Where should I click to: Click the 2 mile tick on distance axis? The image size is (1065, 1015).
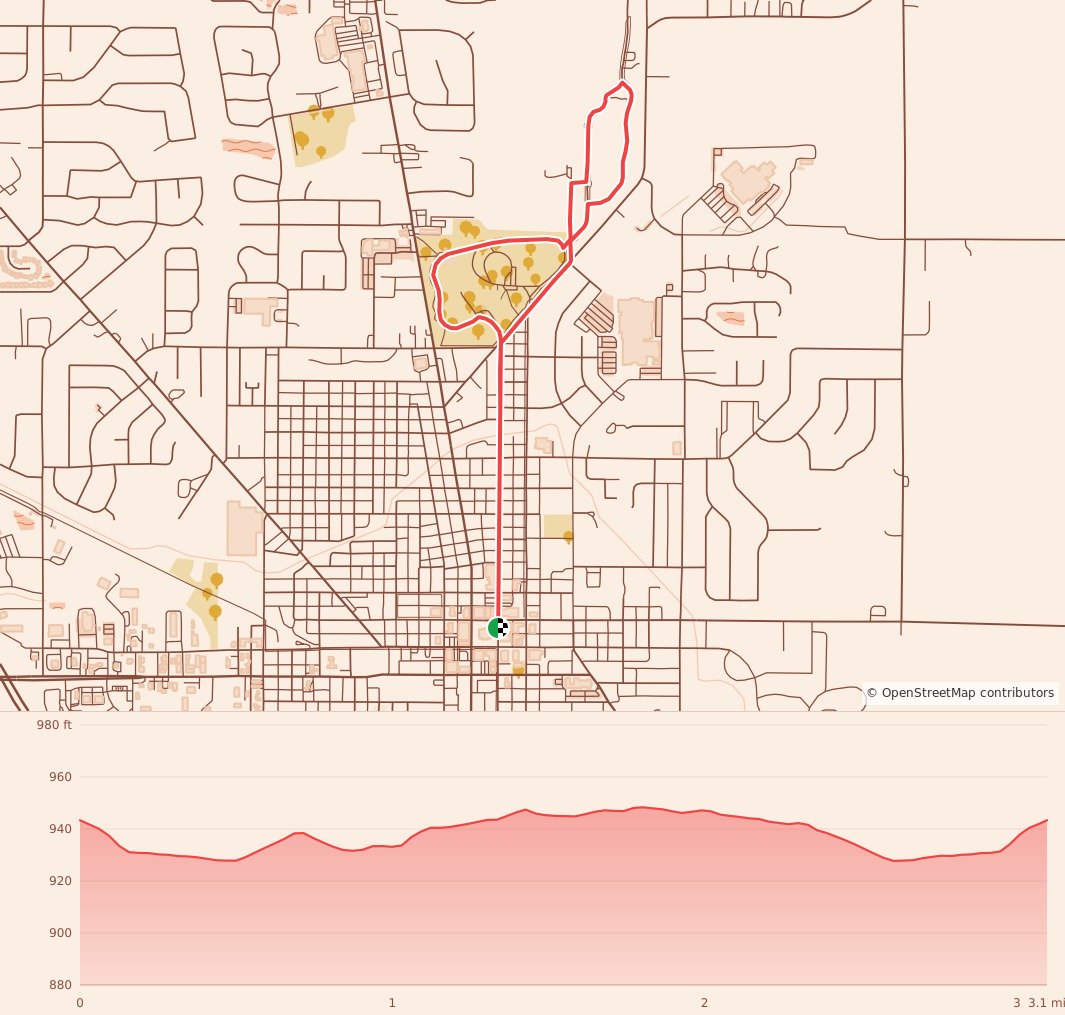point(704,1002)
